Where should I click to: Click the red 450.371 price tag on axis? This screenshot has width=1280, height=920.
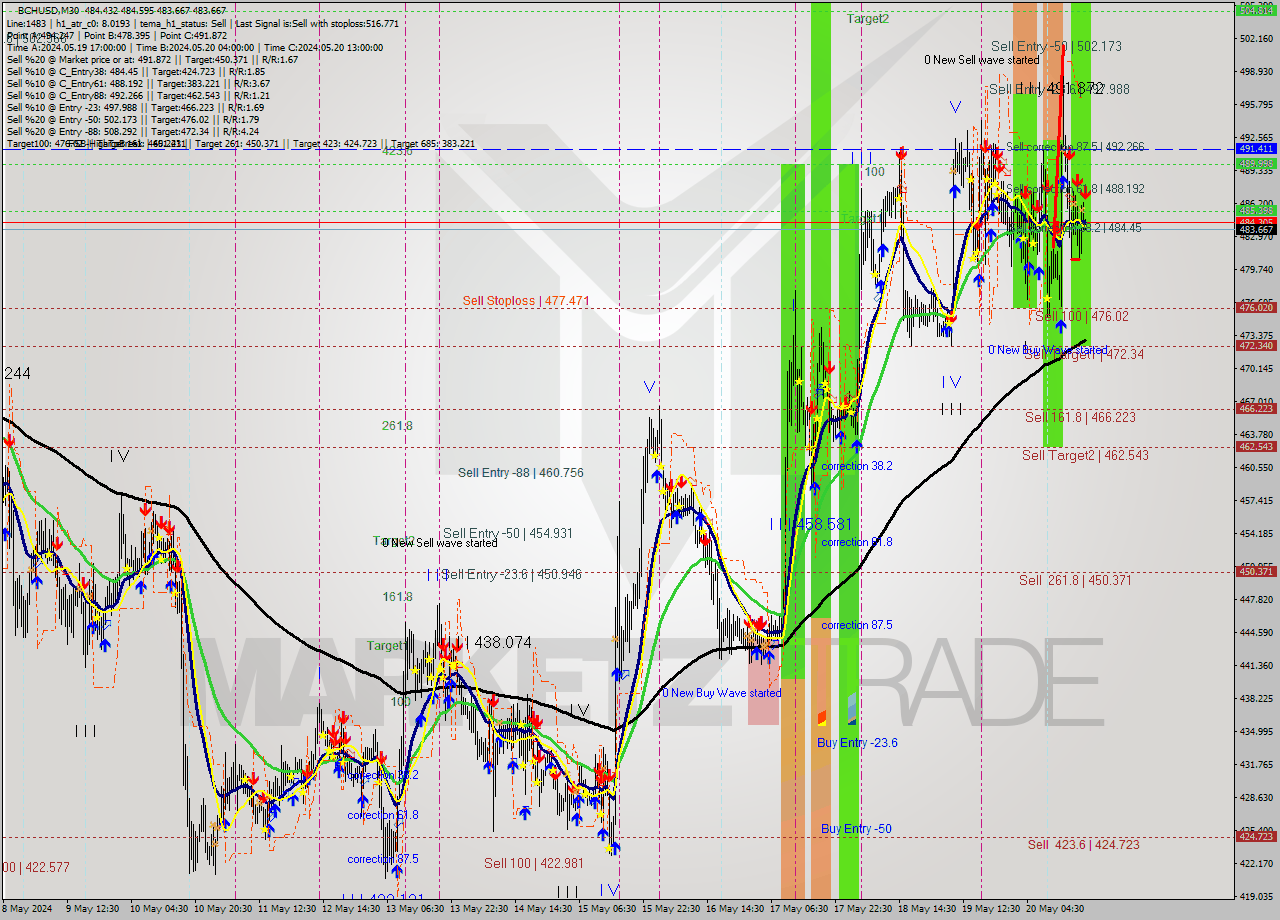1256,571
